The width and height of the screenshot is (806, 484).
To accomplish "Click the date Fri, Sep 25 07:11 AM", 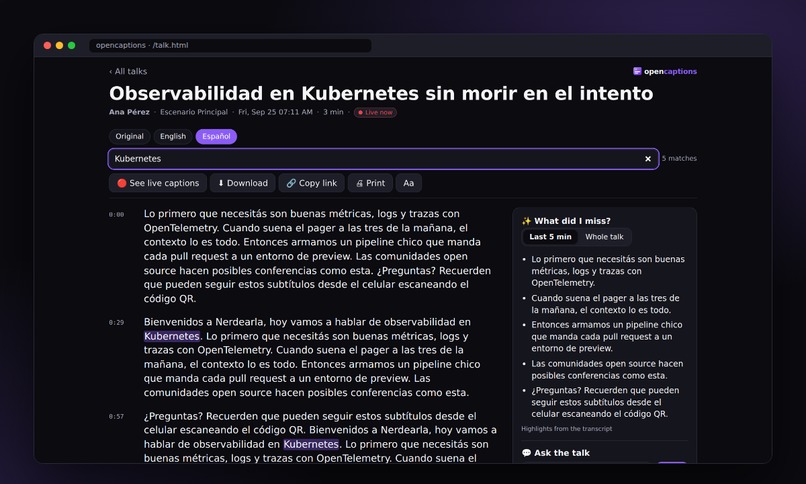I will click(x=275, y=112).
